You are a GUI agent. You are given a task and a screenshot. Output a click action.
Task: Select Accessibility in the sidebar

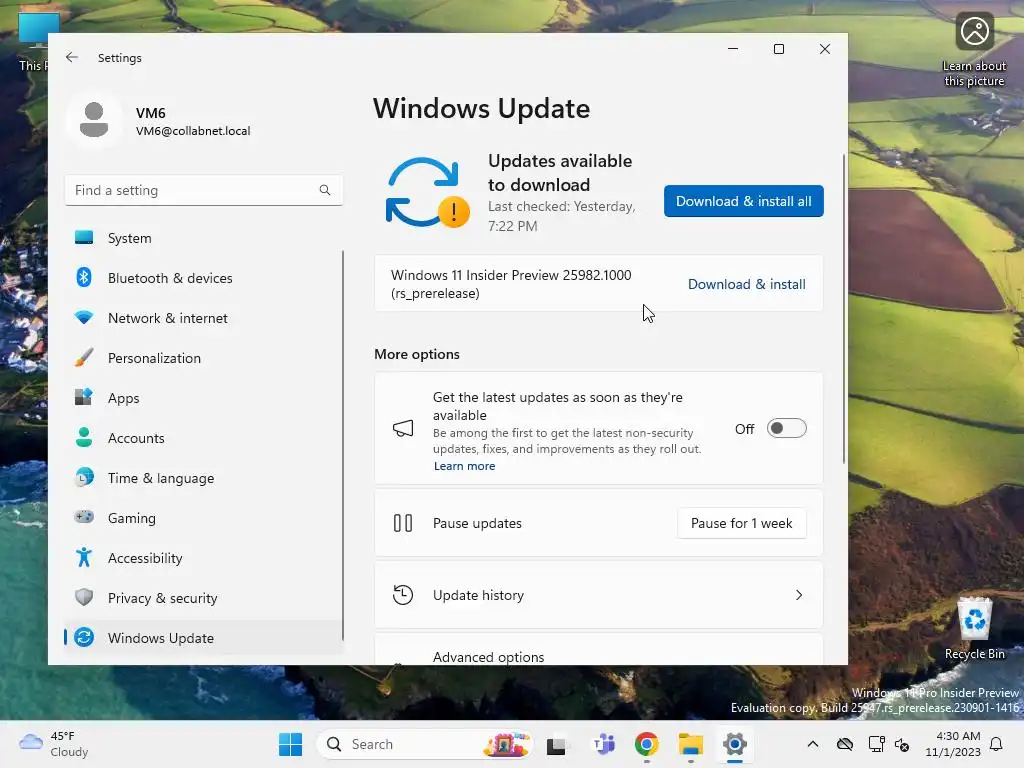(204, 558)
